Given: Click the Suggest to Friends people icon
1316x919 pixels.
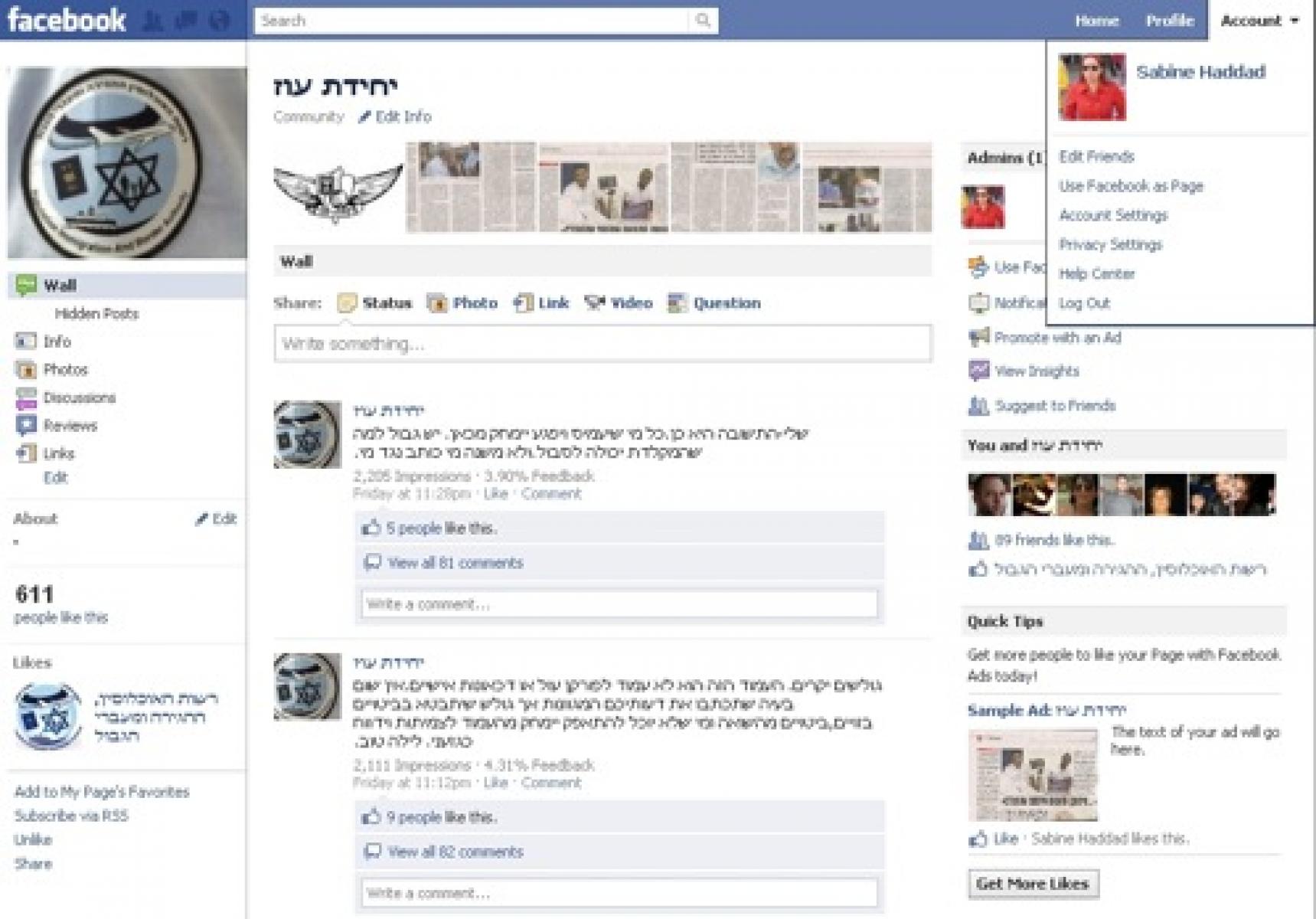Looking at the screenshot, I should pos(978,406).
